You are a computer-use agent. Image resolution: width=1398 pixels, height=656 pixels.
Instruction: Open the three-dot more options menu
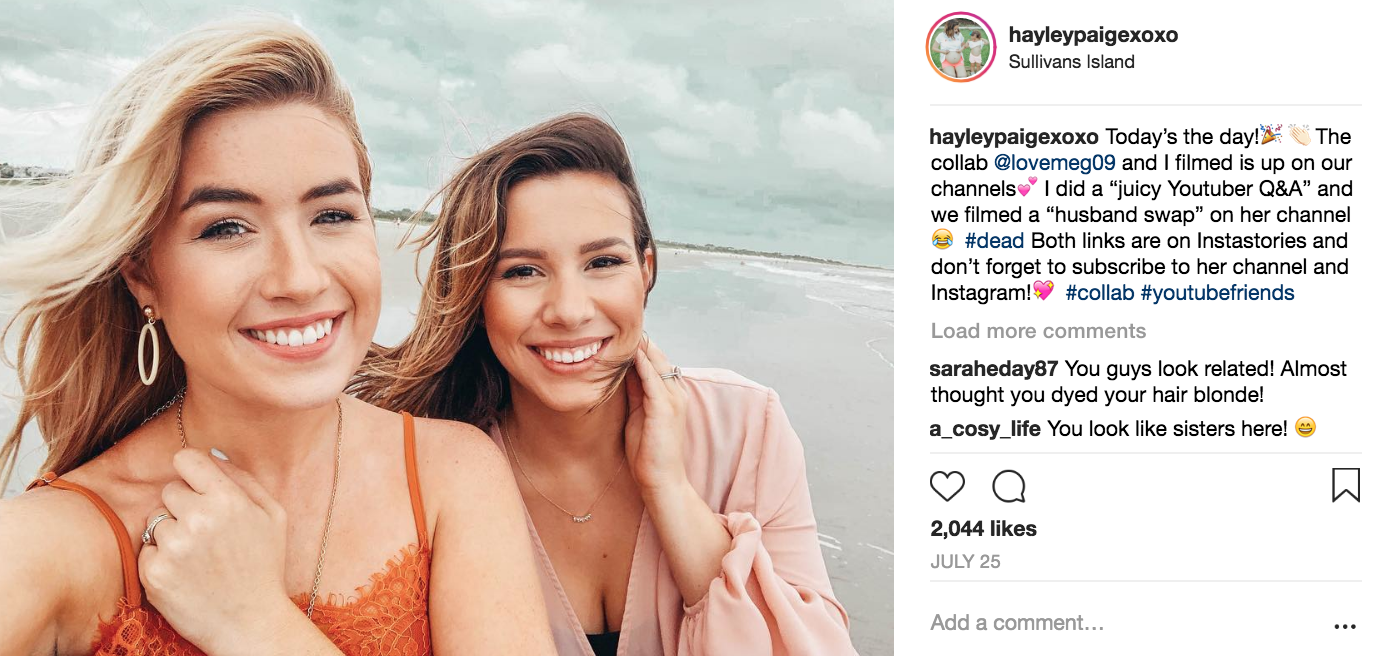point(1345,627)
